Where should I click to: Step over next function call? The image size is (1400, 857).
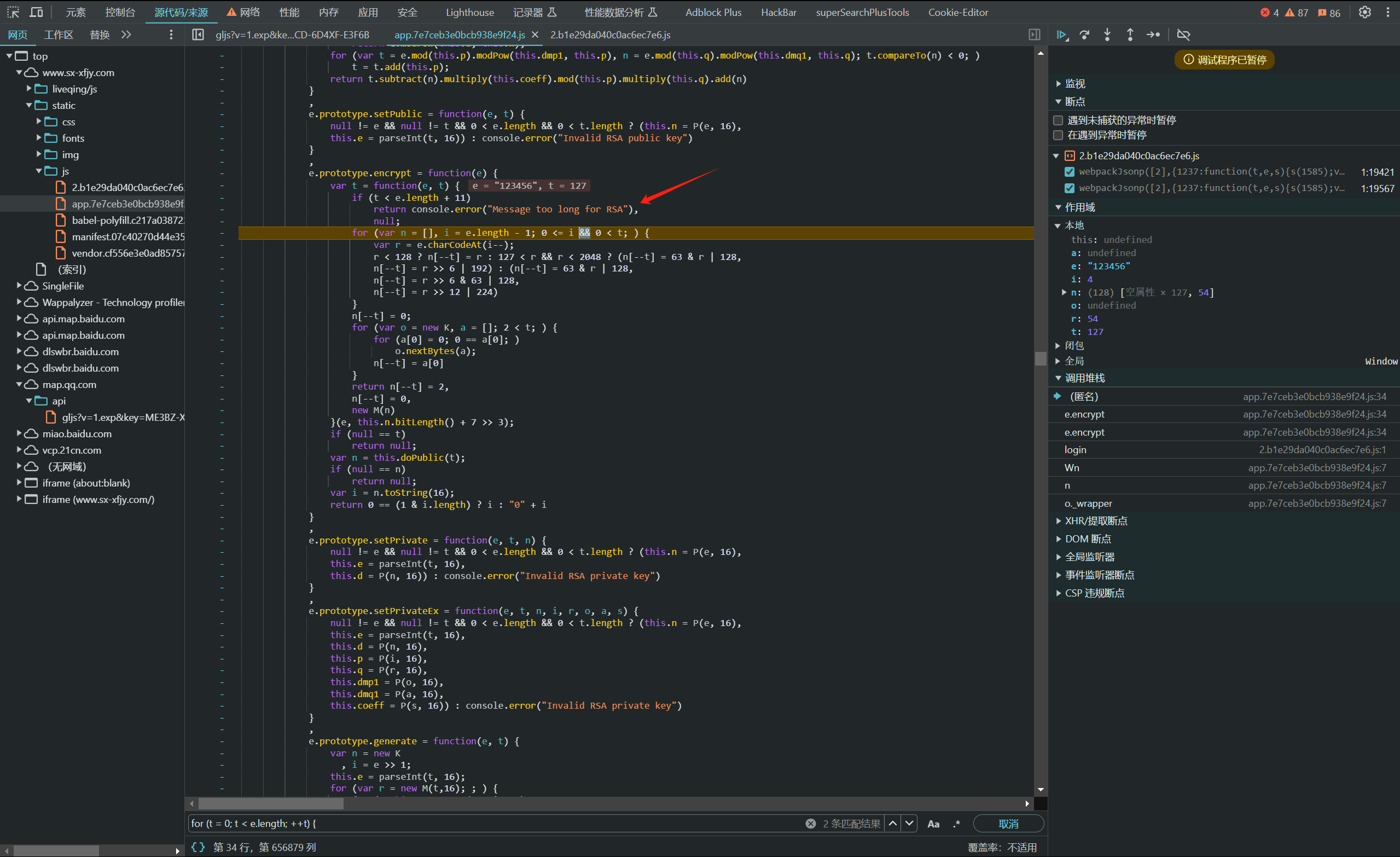coord(1085,34)
